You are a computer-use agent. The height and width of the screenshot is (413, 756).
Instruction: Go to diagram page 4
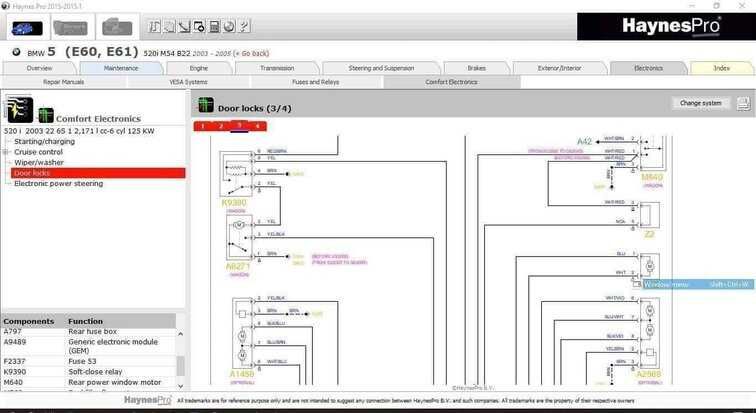click(257, 126)
